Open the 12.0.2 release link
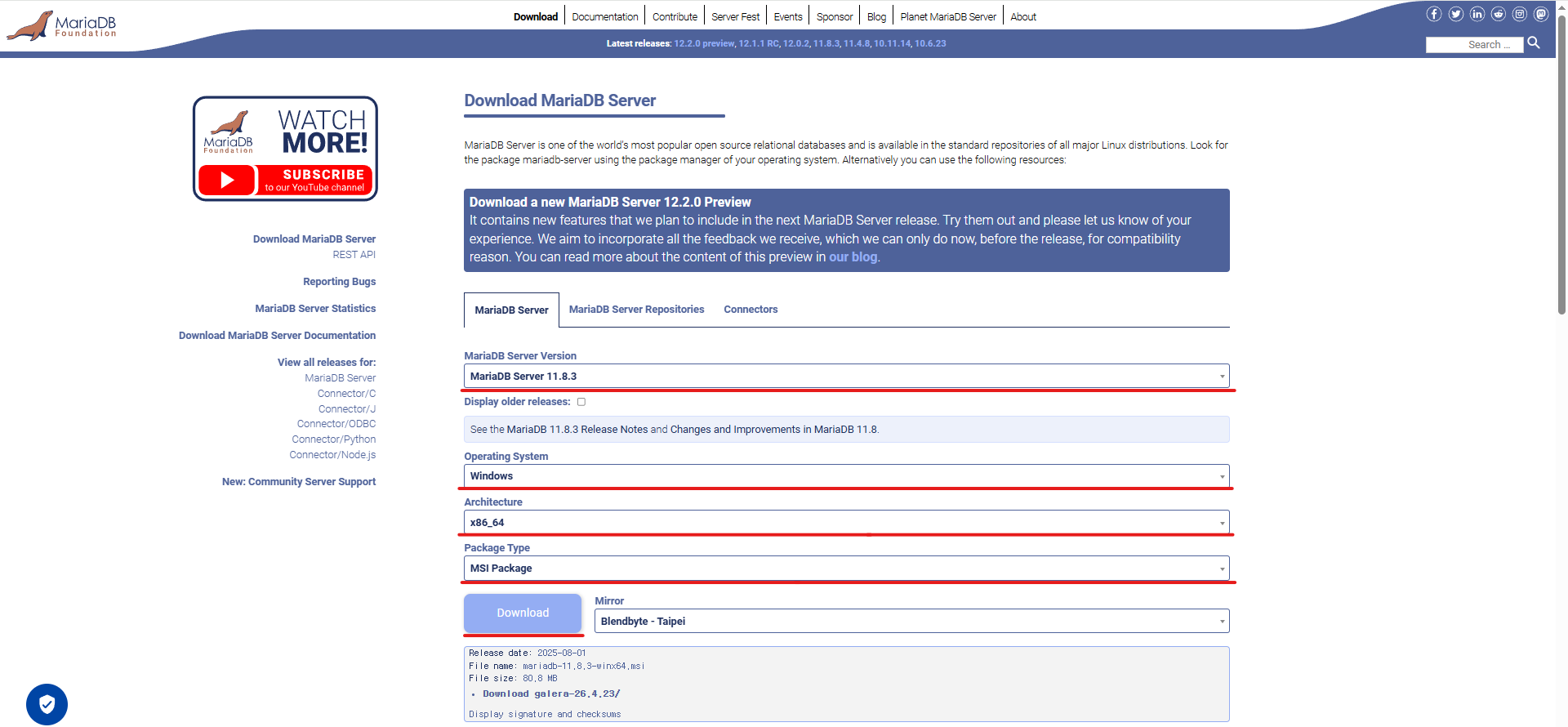The image size is (1568, 727). coord(796,44)
